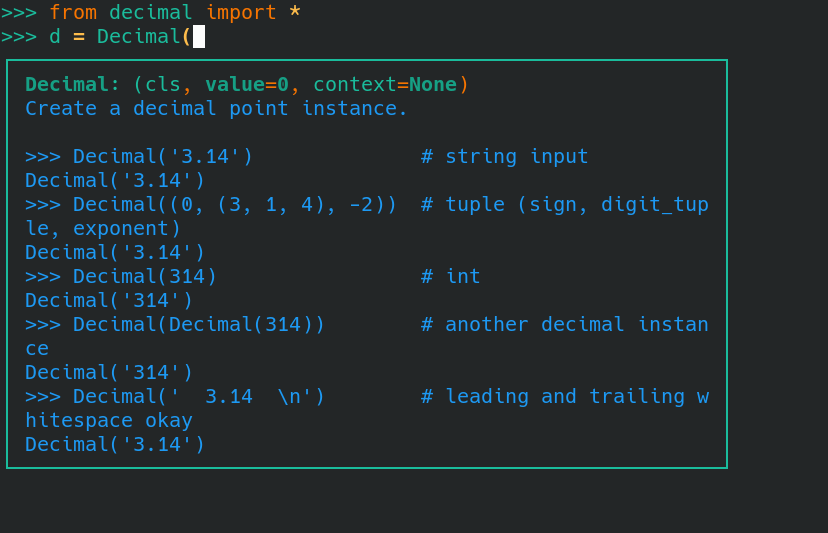This screenshot has width=828, height=533.
Task: Click the variable 'd' on the second prompt line
Action: pyautogui.click(x=54, y=37)
